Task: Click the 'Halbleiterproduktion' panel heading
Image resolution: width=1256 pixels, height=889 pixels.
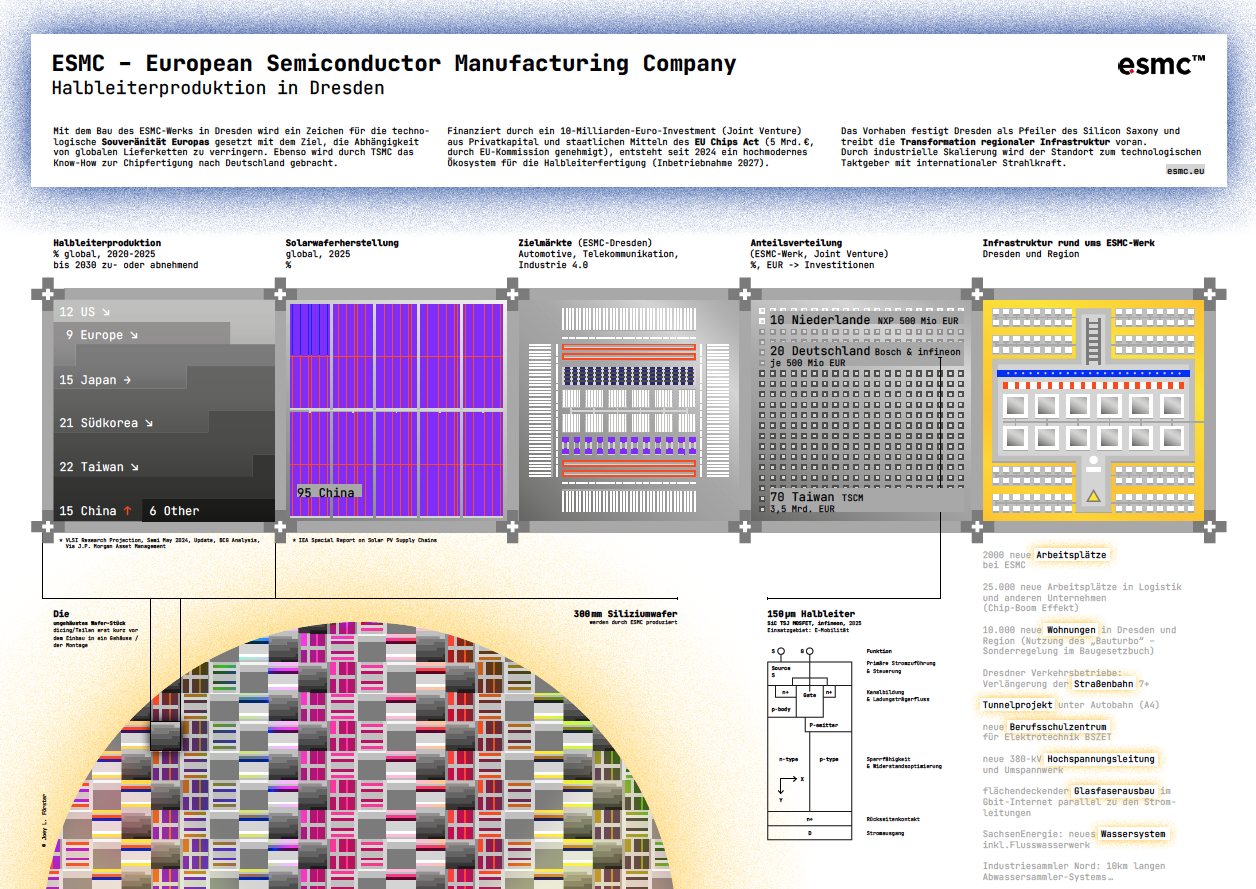Action: coord(107,243)
